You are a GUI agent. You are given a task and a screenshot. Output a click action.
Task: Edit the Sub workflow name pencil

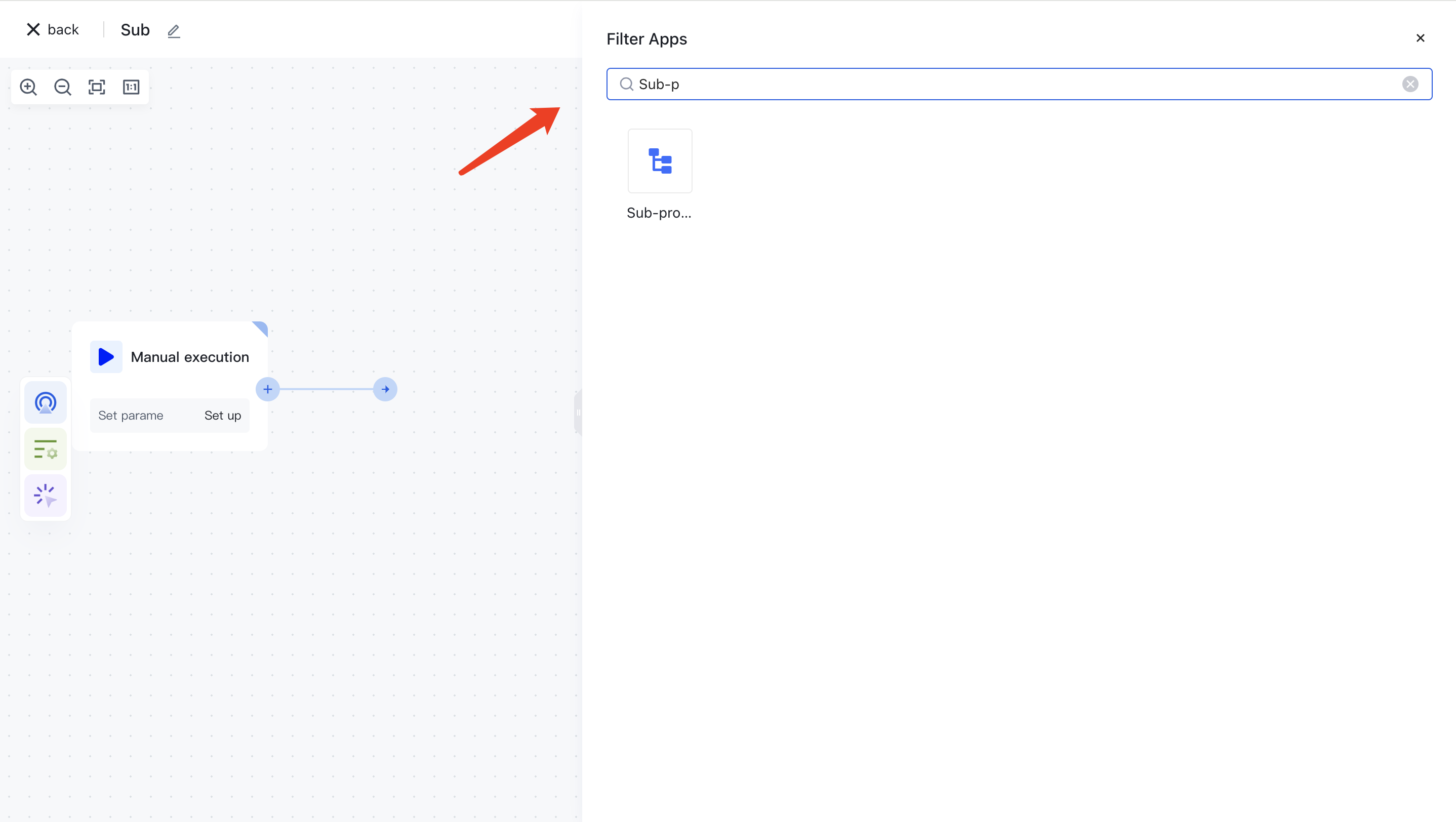pyautogui.click(x=174, y=31)
